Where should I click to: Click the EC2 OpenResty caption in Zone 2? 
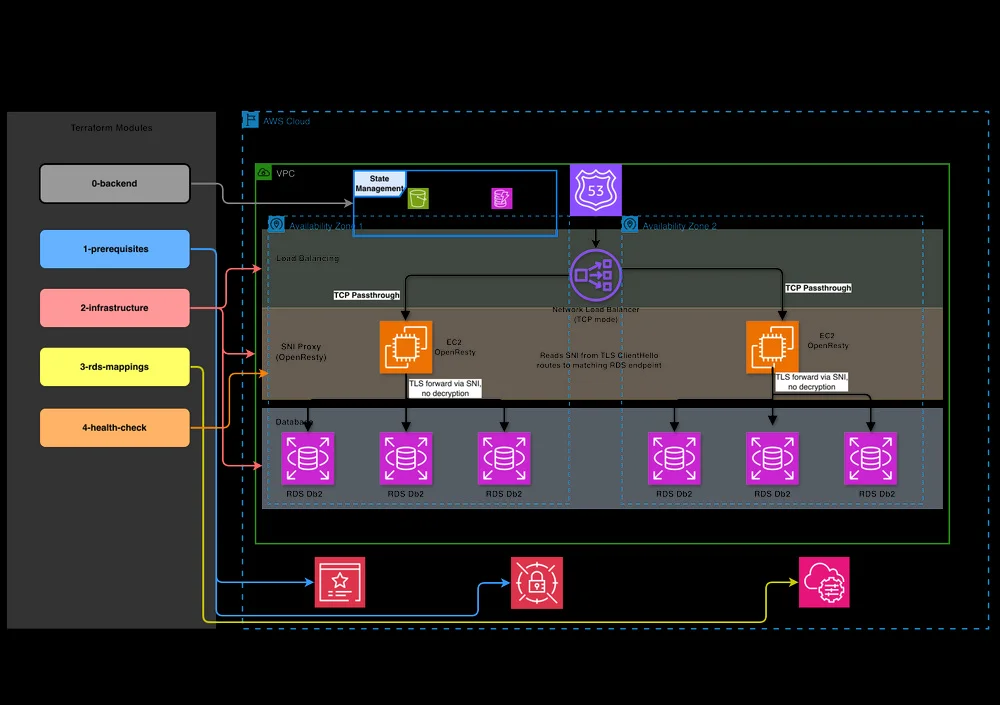pos(828,341)
